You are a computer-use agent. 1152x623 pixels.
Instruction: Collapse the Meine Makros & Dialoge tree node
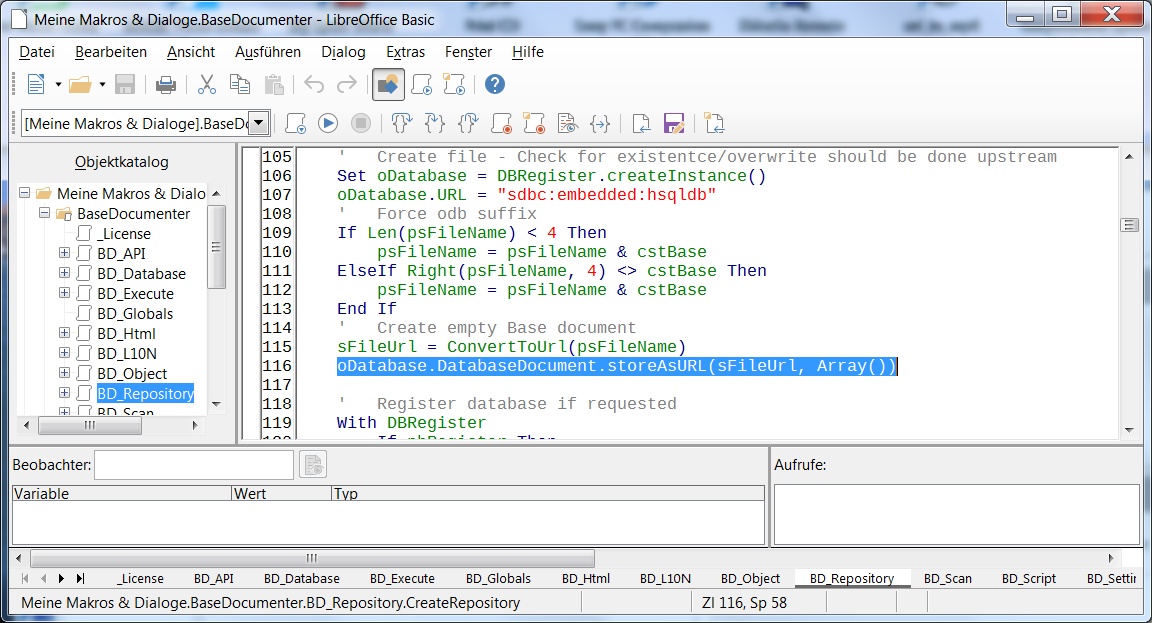point(24,192)
